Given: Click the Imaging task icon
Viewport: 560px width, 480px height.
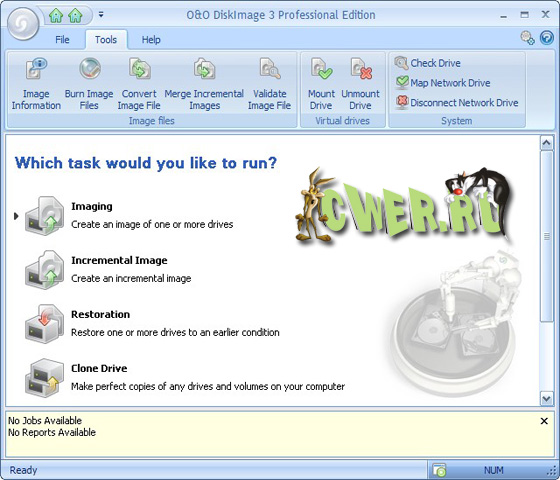Looking at the screenshot, I should pos(45,215).
